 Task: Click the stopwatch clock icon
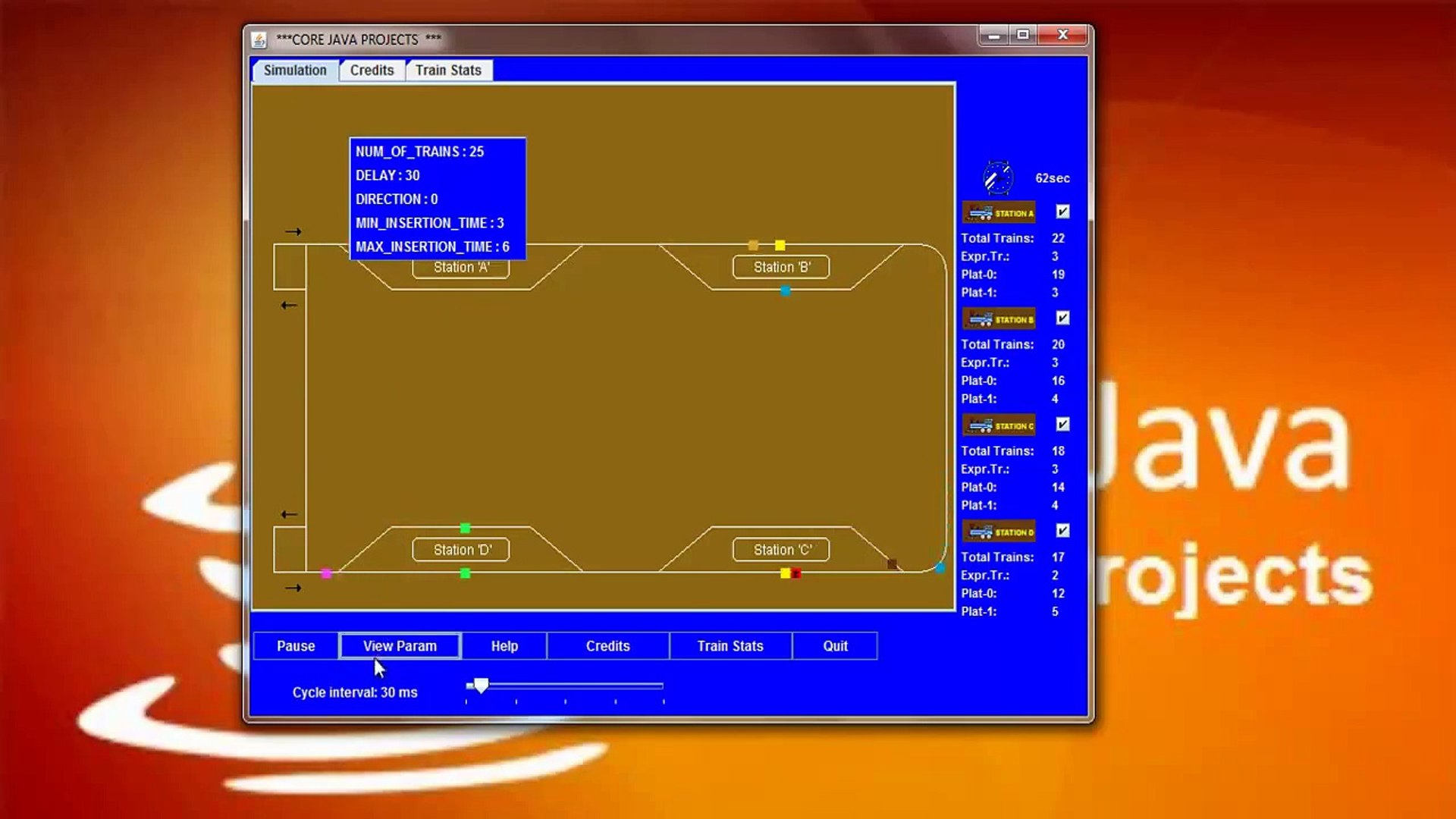(997, 178)
